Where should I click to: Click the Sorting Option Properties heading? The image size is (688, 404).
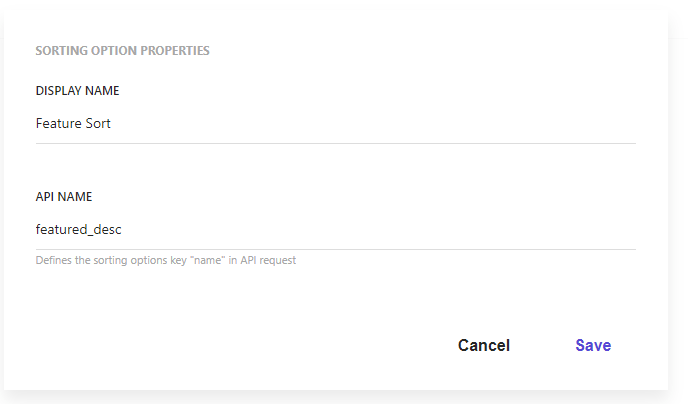pyautogui.click(x=122, y=50)
